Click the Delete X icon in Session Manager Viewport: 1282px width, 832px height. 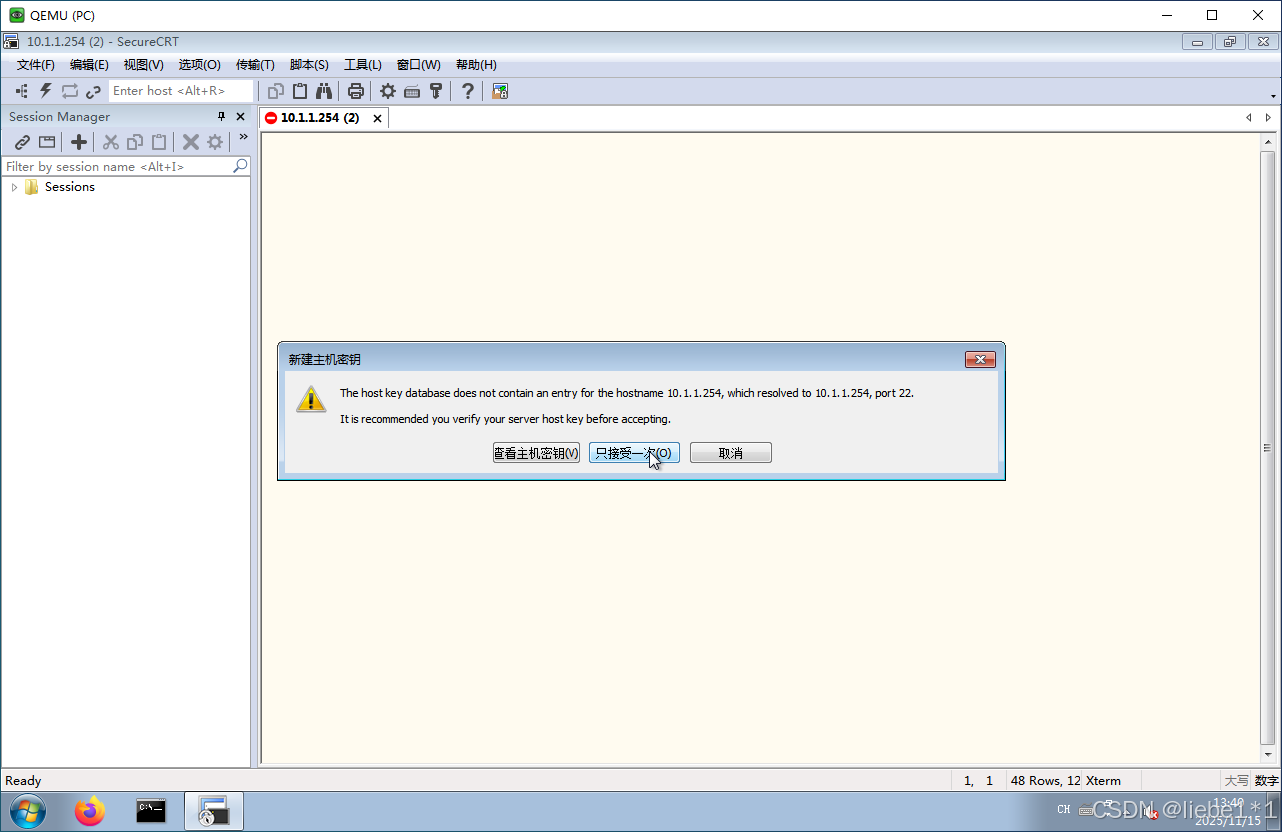(190, 142)
